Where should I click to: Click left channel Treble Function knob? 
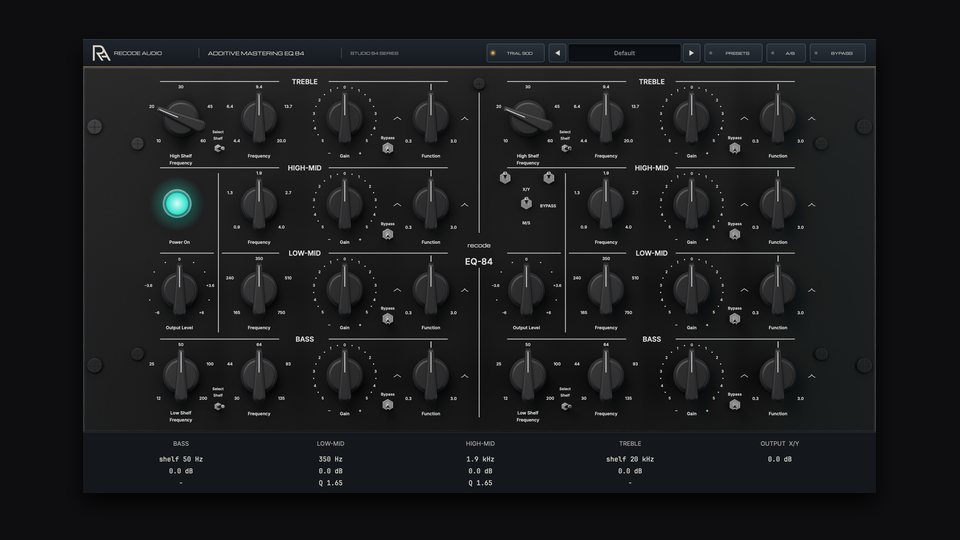pyautogui.click(x=430, y=118)
